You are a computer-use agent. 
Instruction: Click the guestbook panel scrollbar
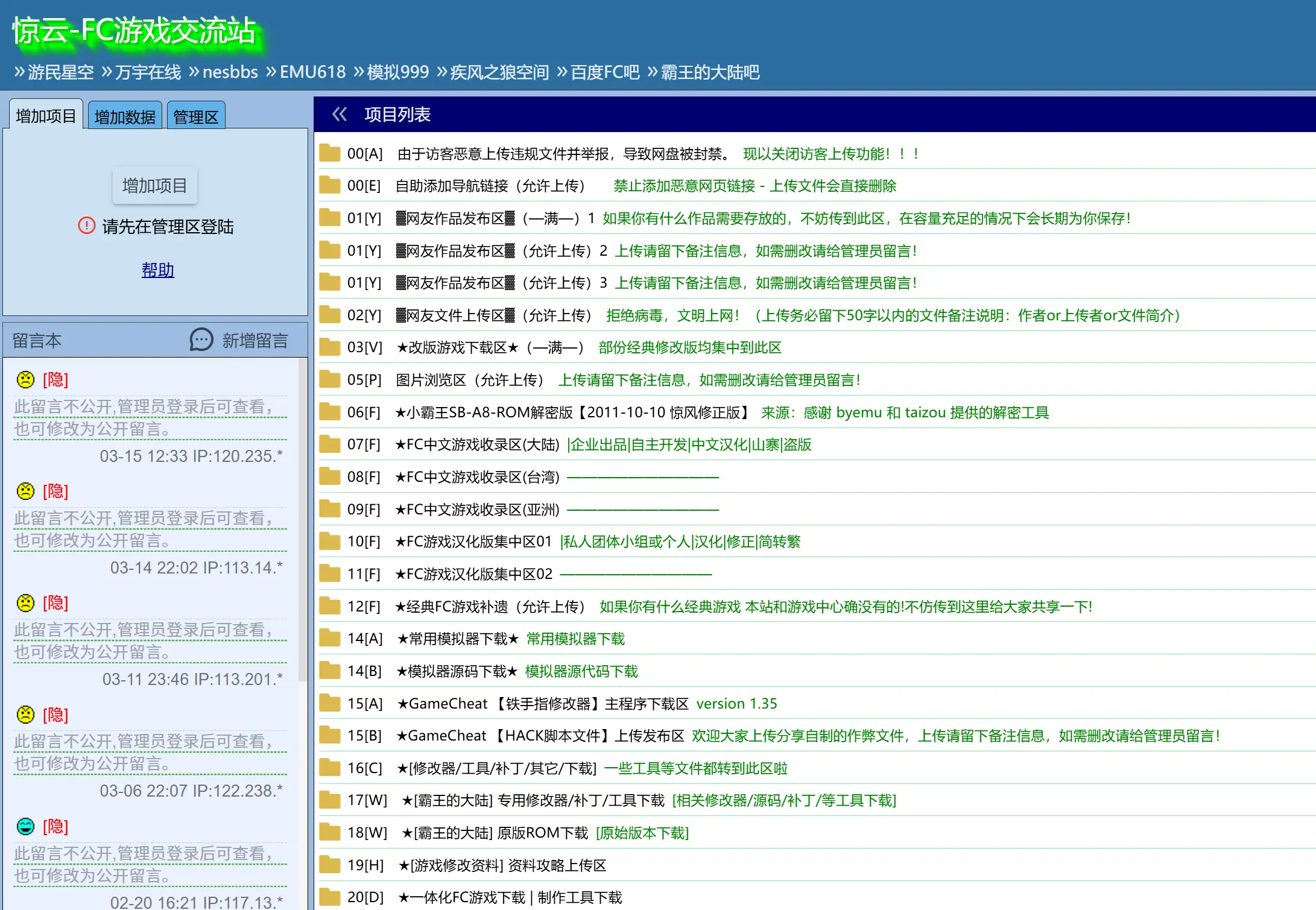(x=303, y=519)
